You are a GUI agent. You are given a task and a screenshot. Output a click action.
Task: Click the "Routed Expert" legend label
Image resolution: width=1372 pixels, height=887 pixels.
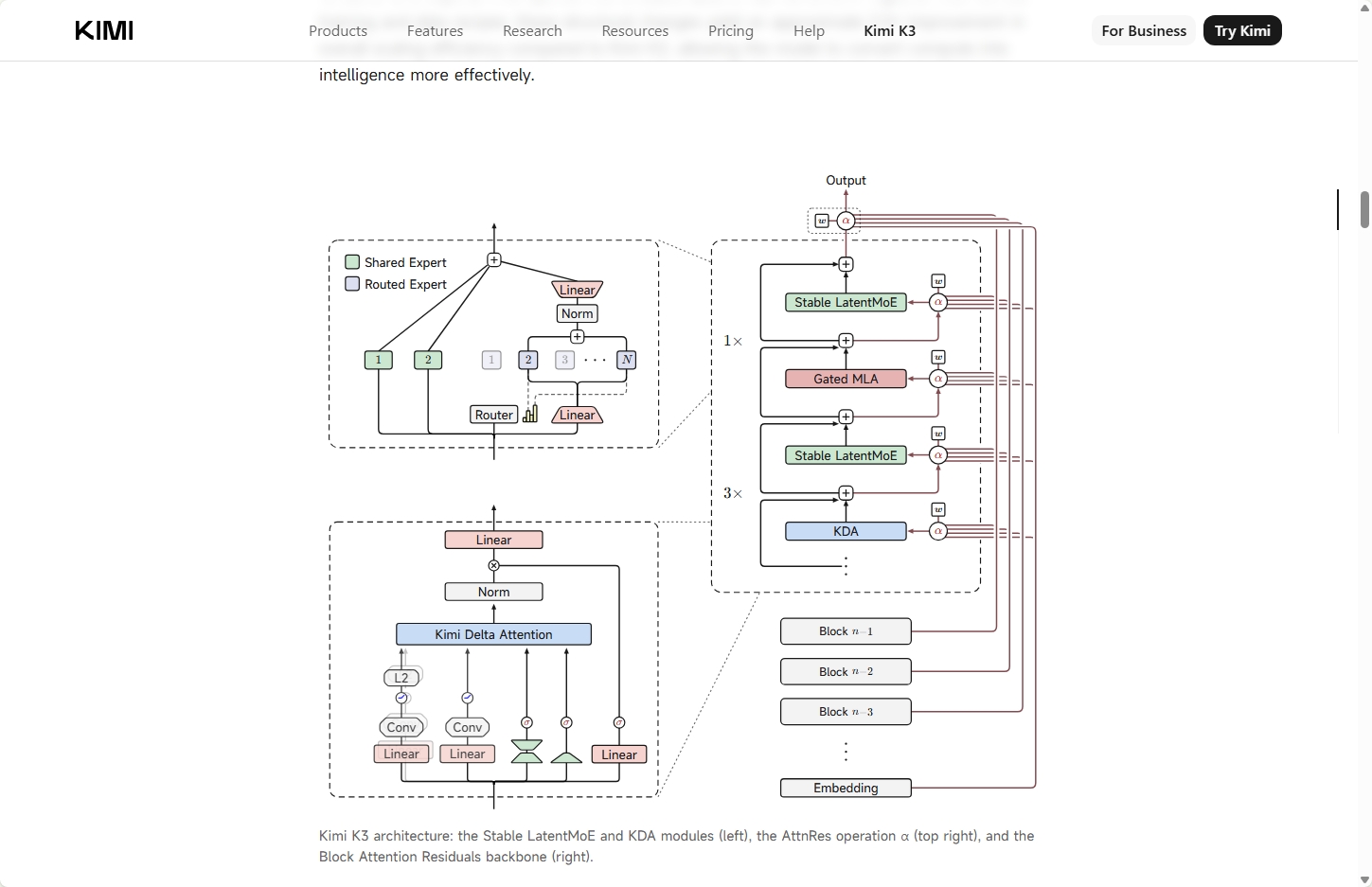tap(405, 284)
